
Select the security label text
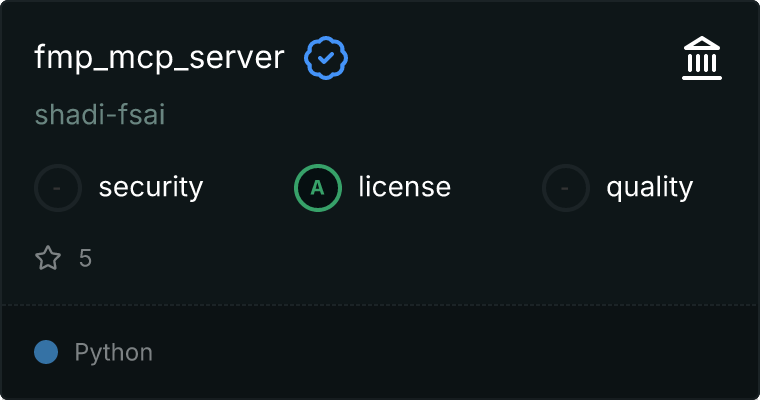[150, 187]
